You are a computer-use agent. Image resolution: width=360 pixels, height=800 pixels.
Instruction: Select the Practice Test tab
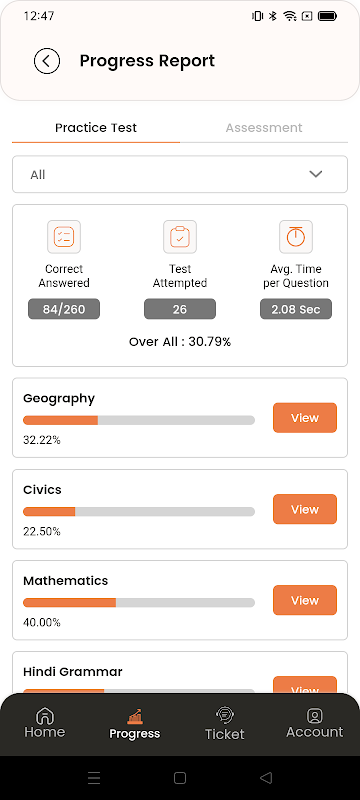(96, 128)
